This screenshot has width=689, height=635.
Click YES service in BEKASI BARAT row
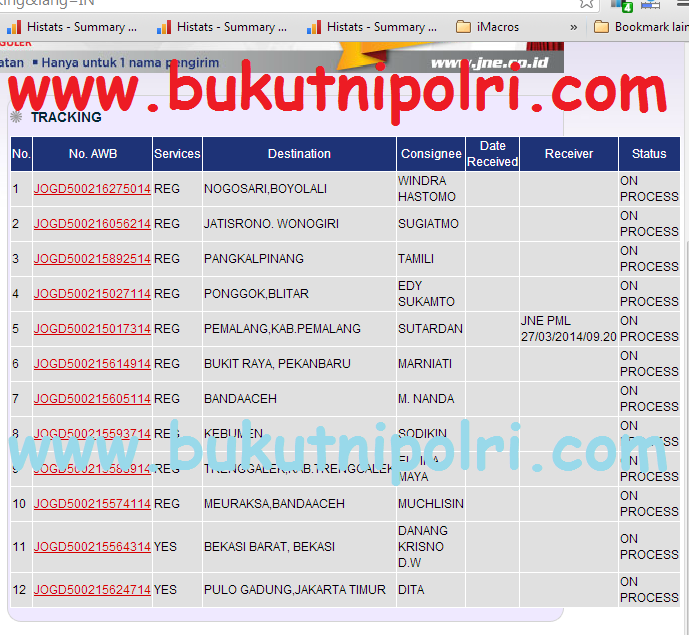(x=165, y=547)
